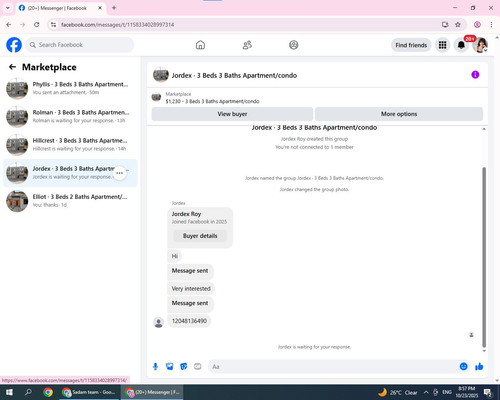The width and height of the screenshot is (500, 400).
Task: Open the Phyllis 3 Beds 3 Baths conversation
Action: pyautogui.click(x=70, y=88)
